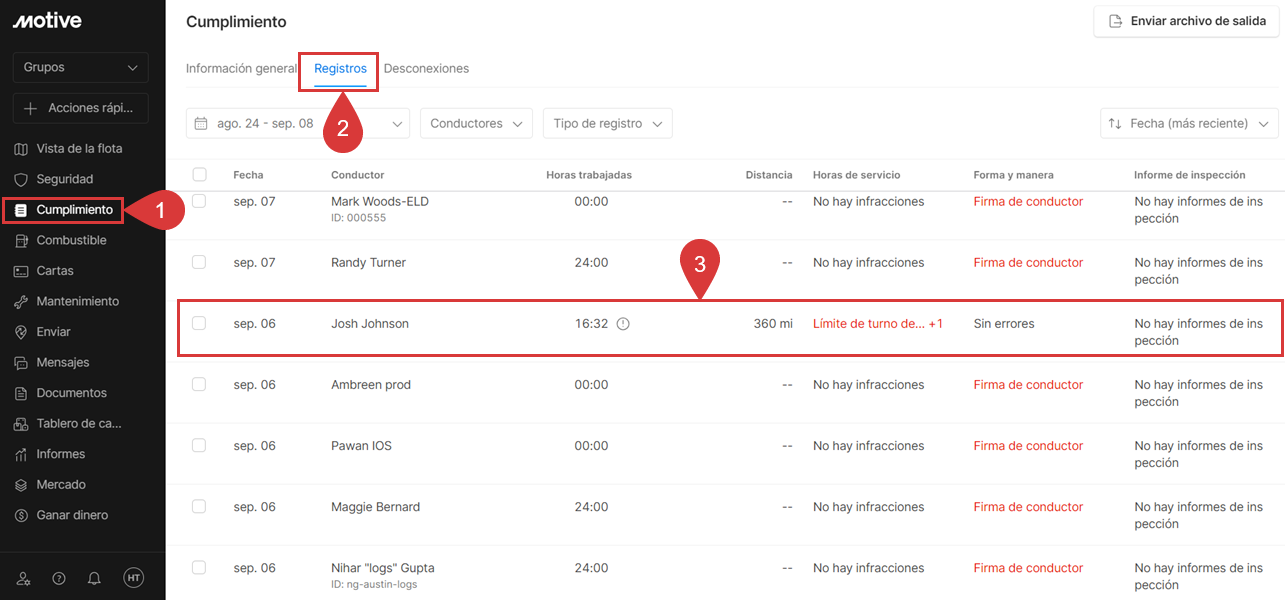Screen dimensions: 1285x600
Task: Click info icon next to 16:32 hours
Action: tap(623, 324)
